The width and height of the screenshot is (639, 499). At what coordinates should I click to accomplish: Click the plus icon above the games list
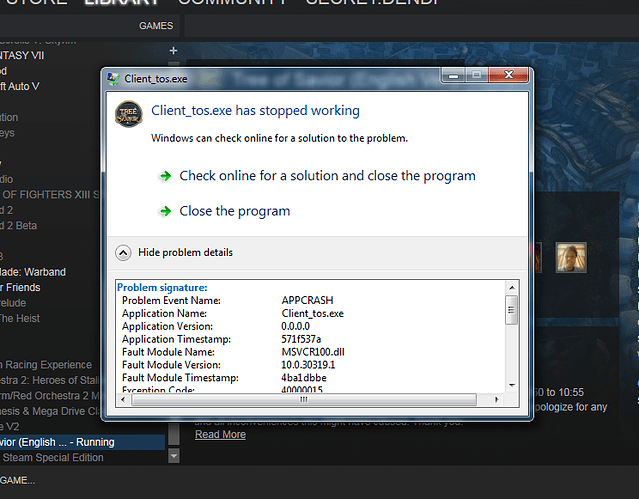tap(173, 50)
